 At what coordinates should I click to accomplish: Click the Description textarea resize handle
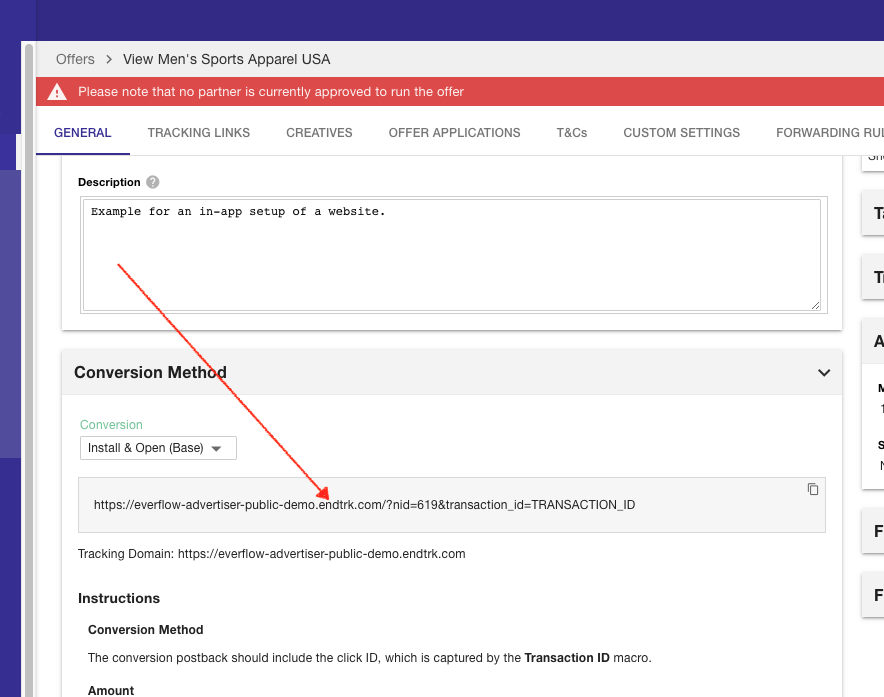tap(815, 305)
